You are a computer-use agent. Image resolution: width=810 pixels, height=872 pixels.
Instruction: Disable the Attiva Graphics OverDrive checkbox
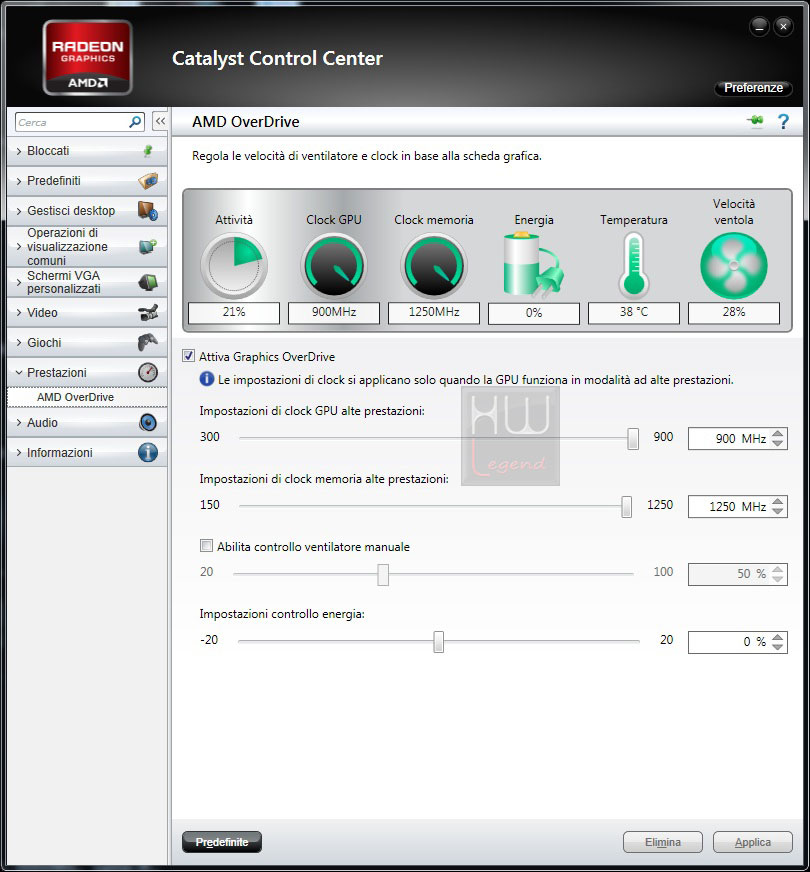tap(188, 356)
